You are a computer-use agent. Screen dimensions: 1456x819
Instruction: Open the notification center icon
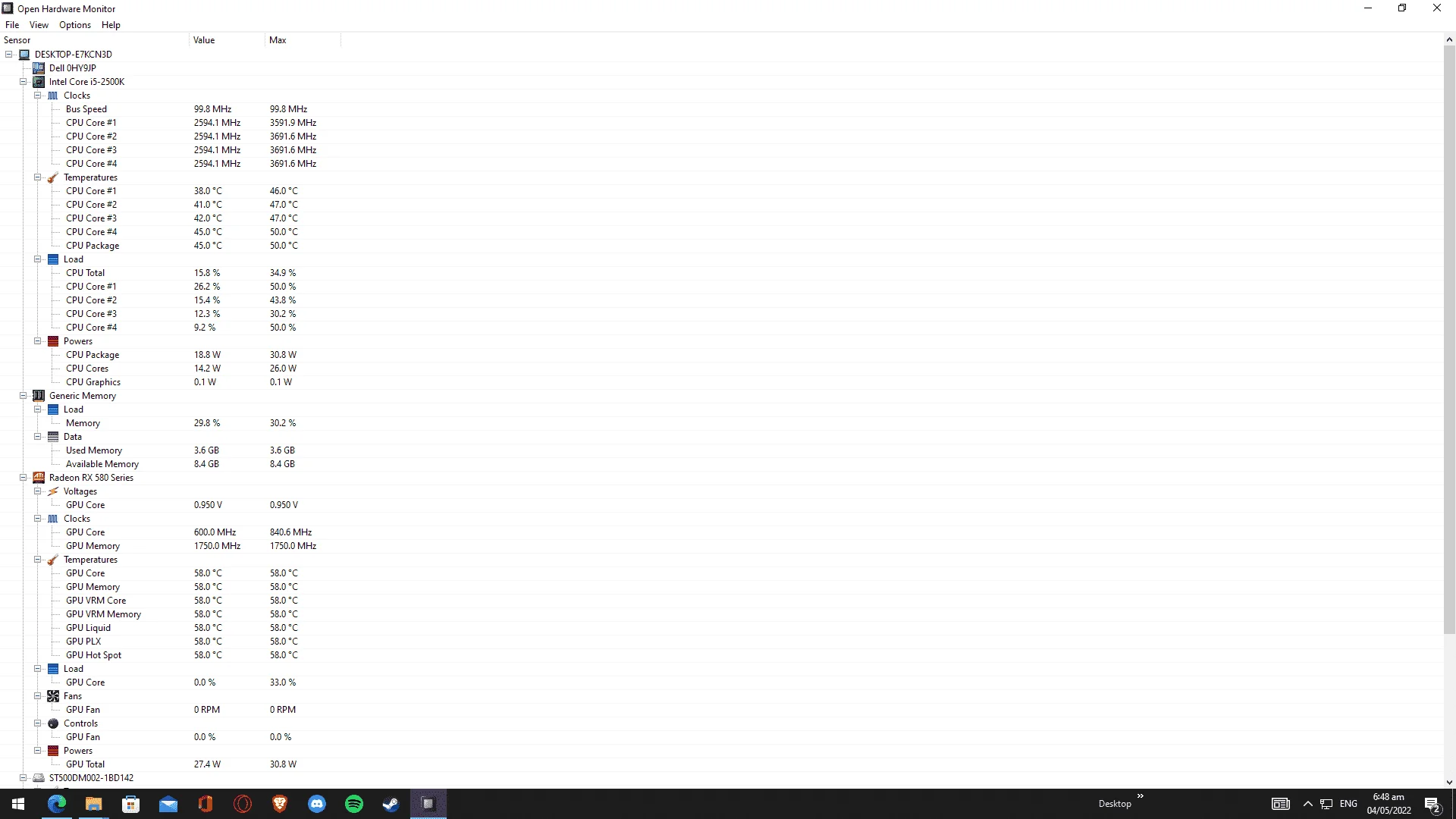click(1432, 804)
